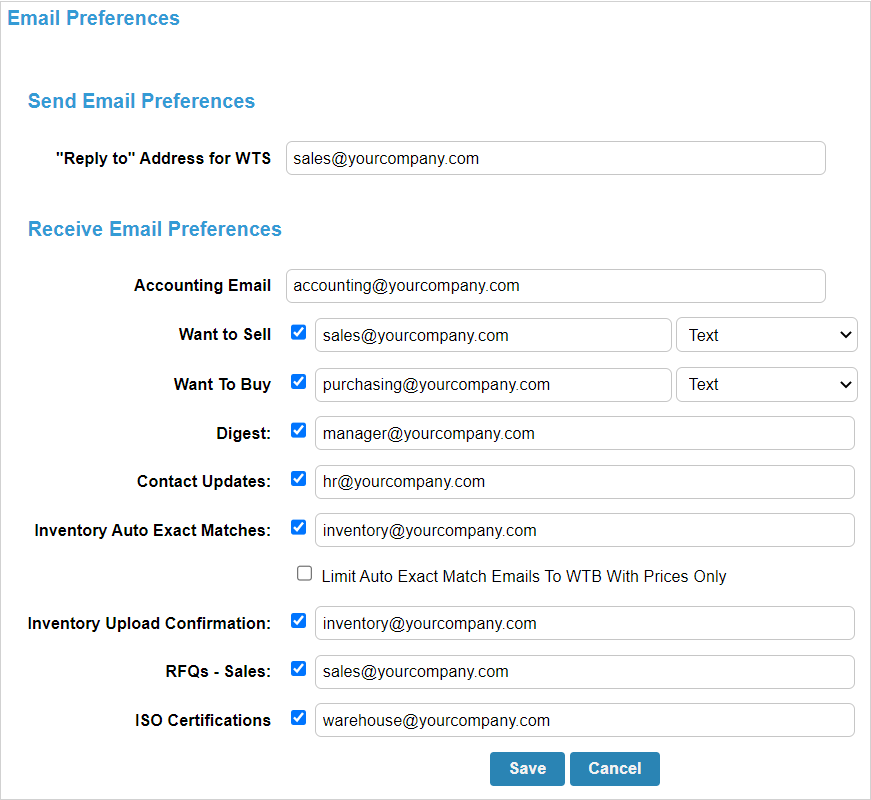Click the Cancel button
Screen dimensions: 871x800
coord(614,769)
